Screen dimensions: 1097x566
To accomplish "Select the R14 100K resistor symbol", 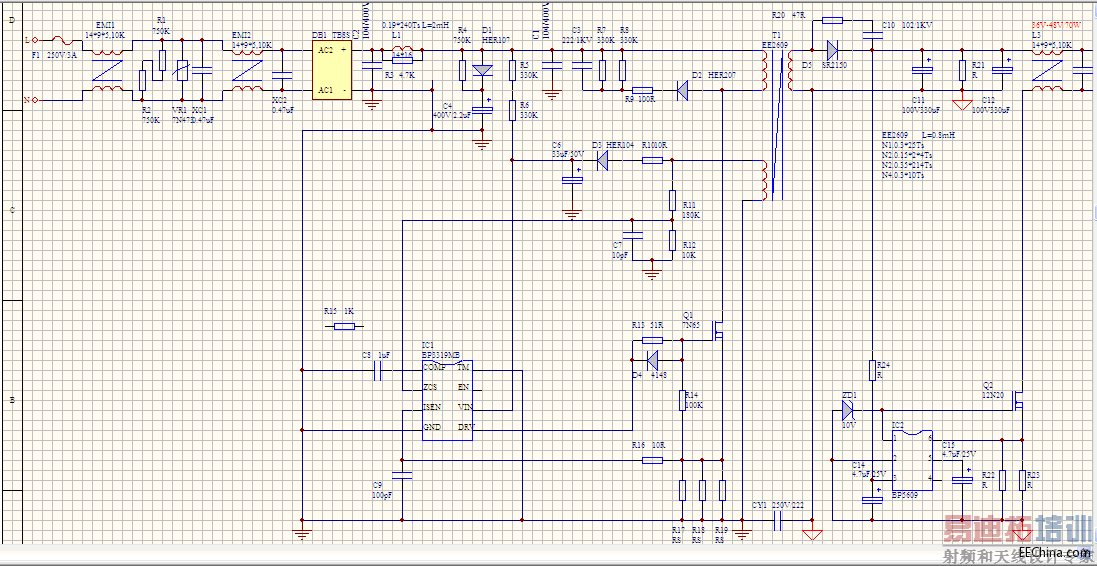I will click(682, 399).
